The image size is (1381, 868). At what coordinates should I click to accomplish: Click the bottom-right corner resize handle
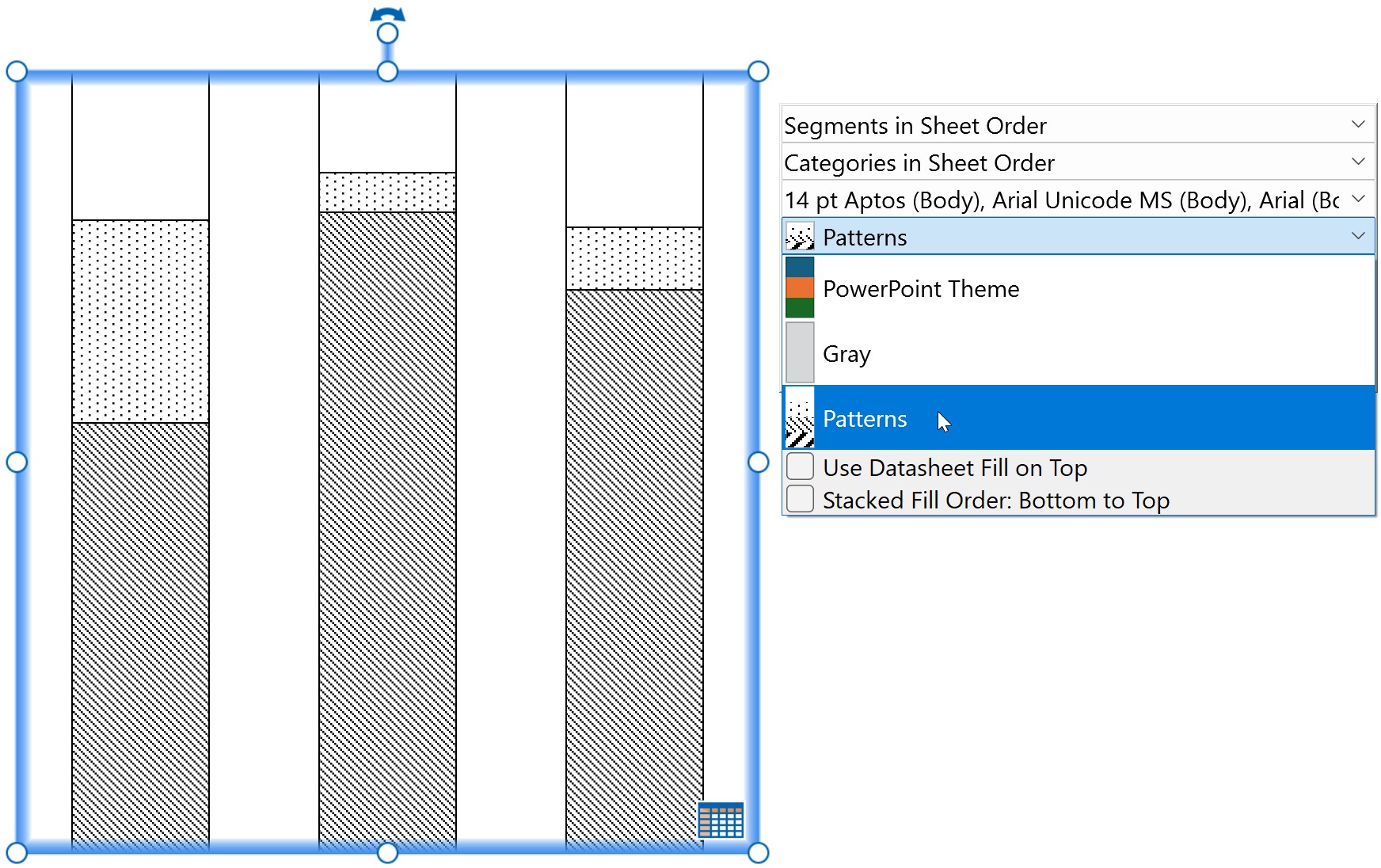(758, 852)
